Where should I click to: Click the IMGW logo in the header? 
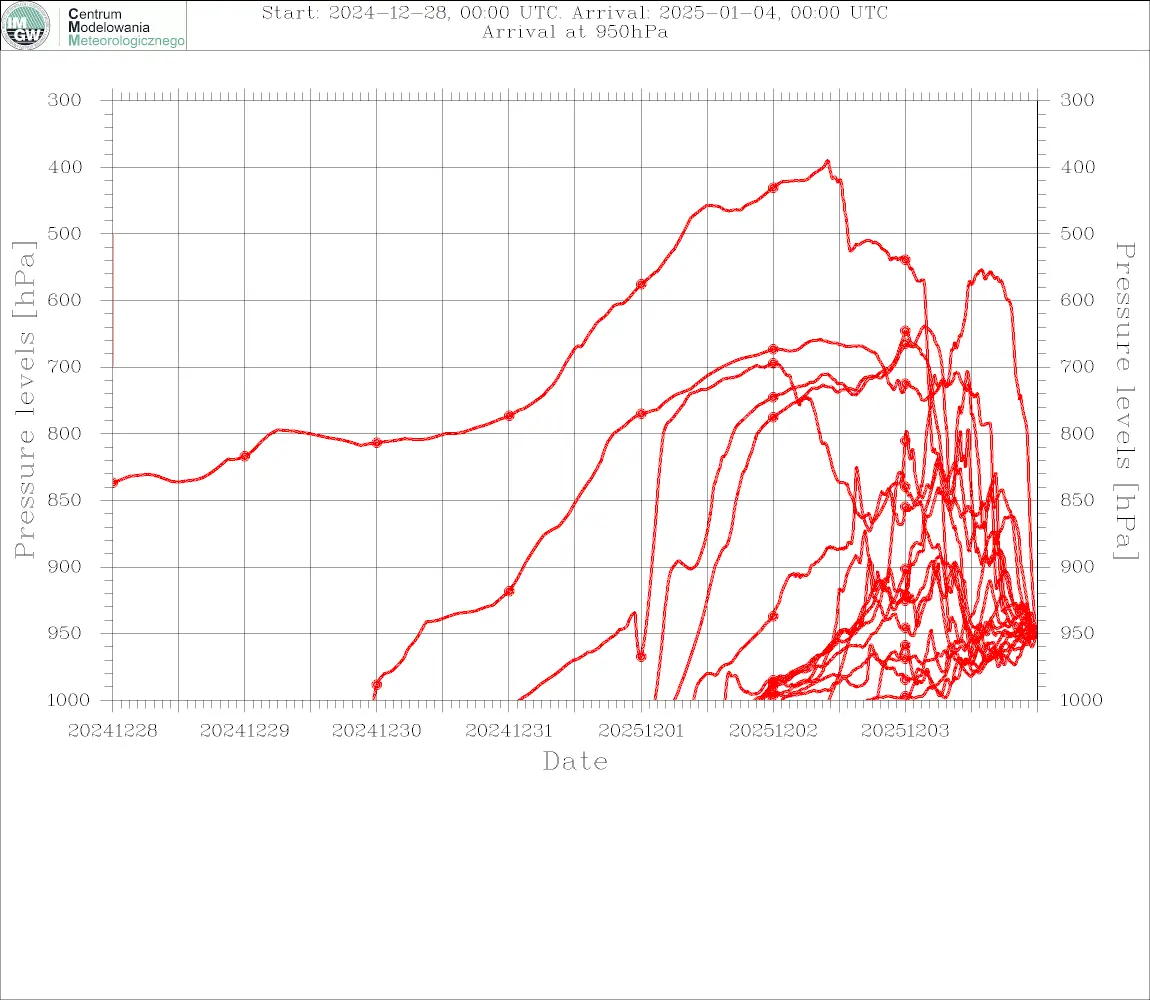click(26, 26)
